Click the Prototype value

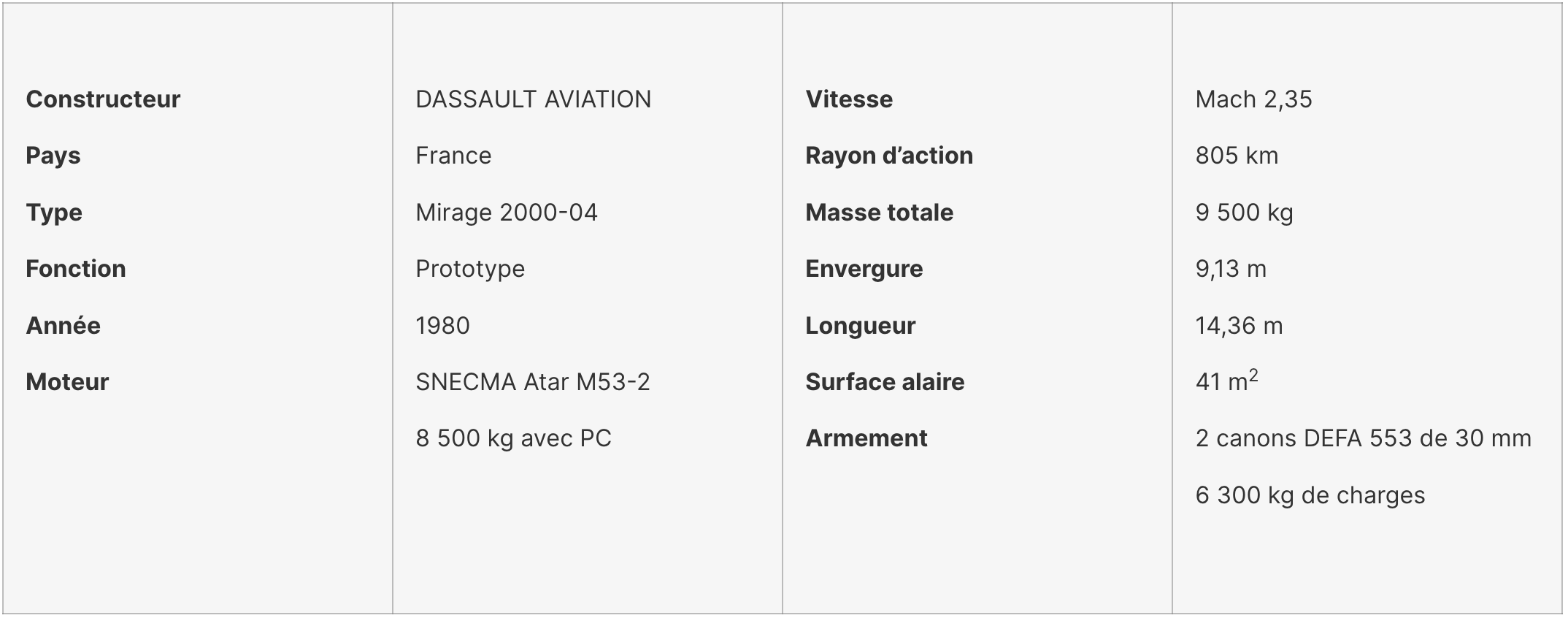point(470,269)
